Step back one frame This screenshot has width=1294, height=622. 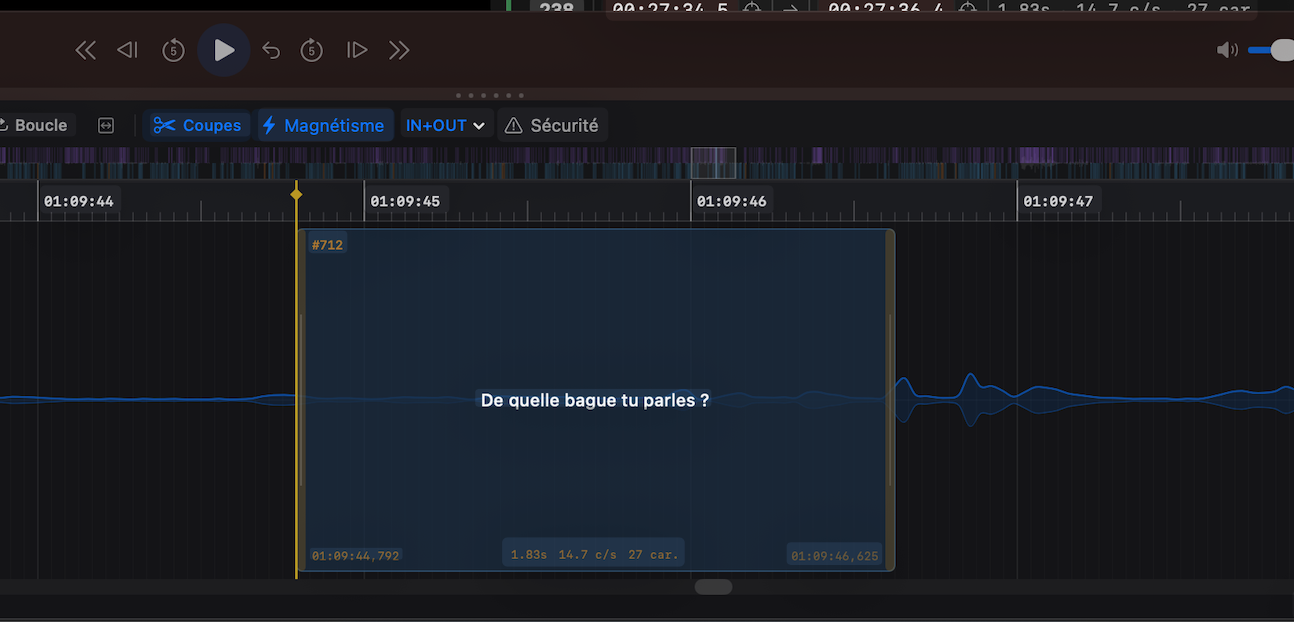(127, 50)
